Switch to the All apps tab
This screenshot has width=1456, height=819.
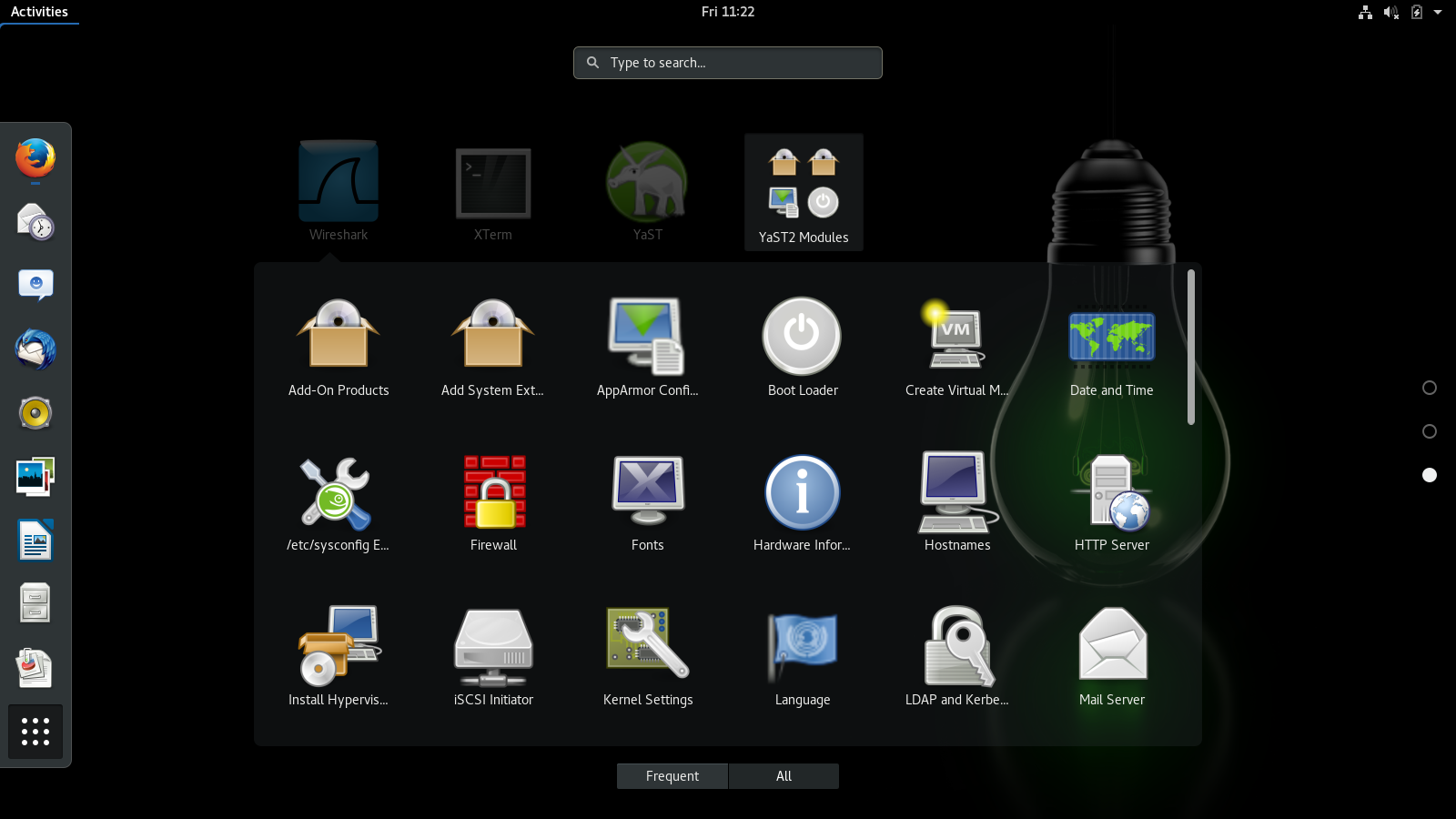pos(784,776)
